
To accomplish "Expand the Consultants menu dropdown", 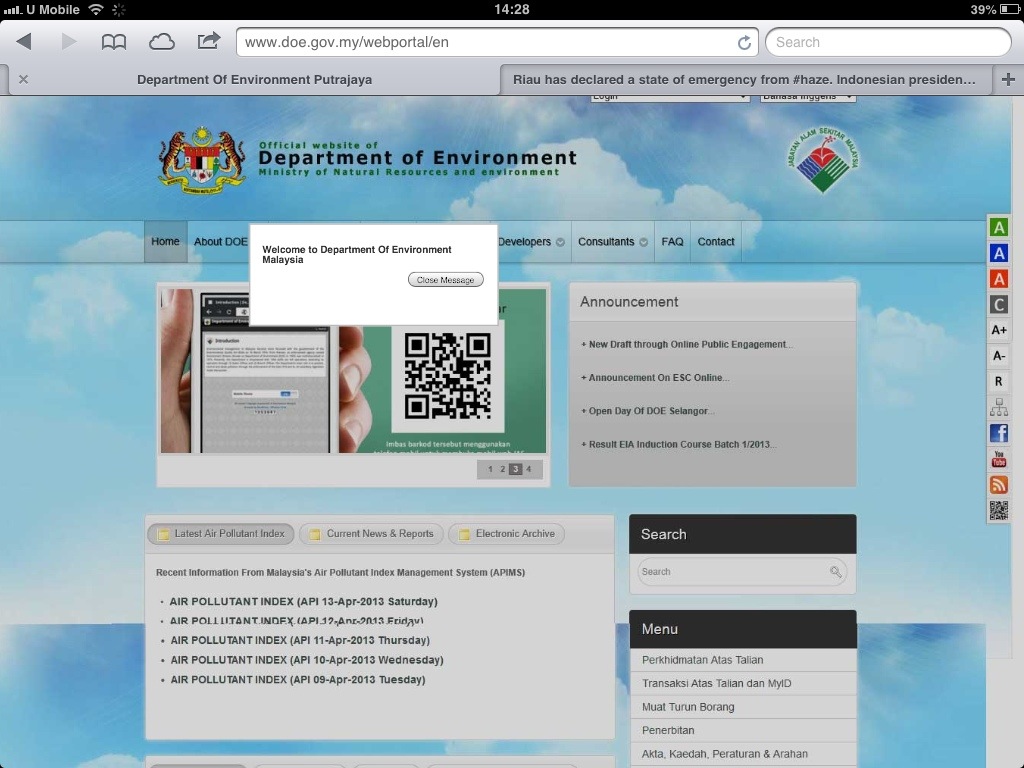I will (x=612, y=242).
